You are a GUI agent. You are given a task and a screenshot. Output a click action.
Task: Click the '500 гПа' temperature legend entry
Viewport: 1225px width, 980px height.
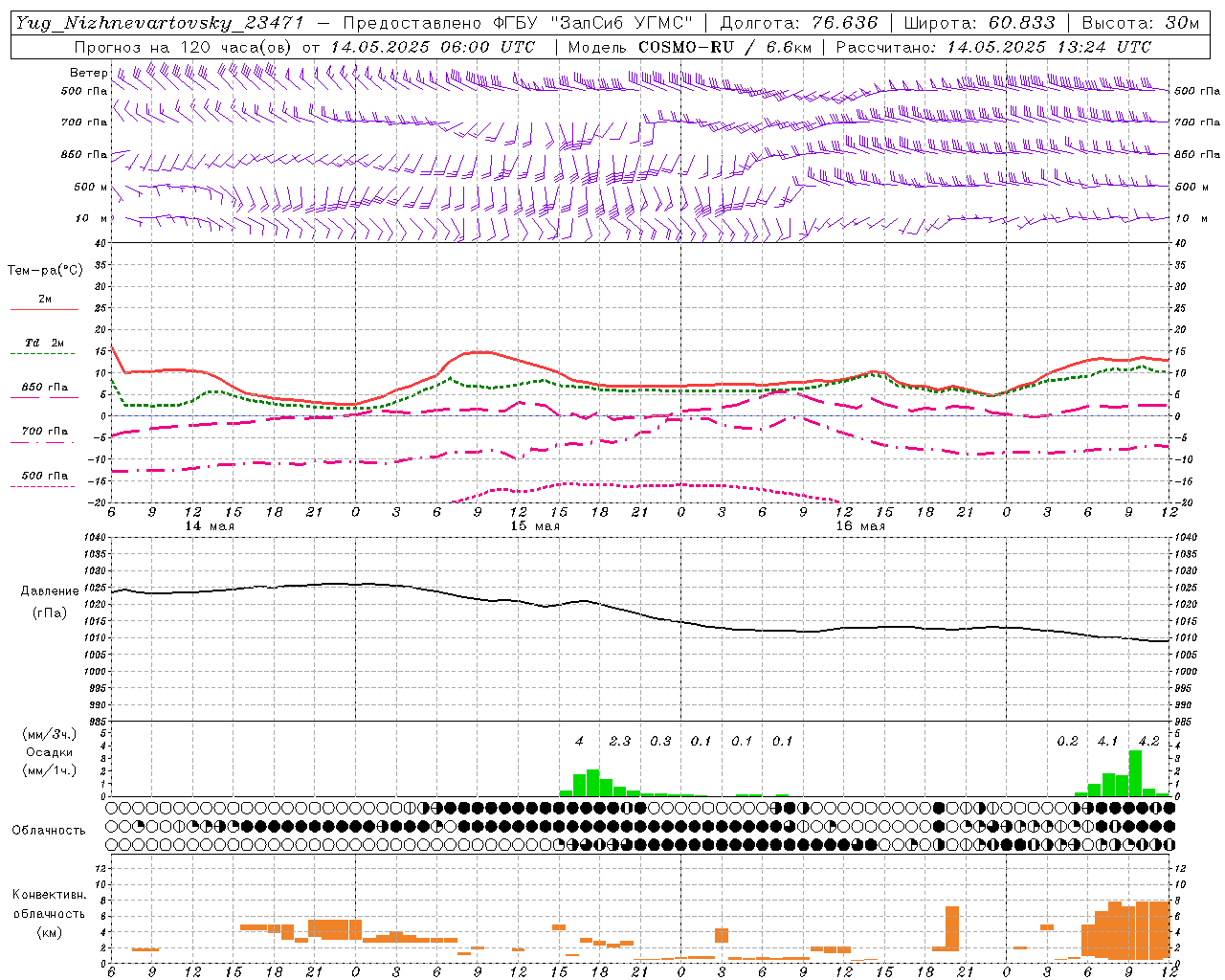(45, 476)
